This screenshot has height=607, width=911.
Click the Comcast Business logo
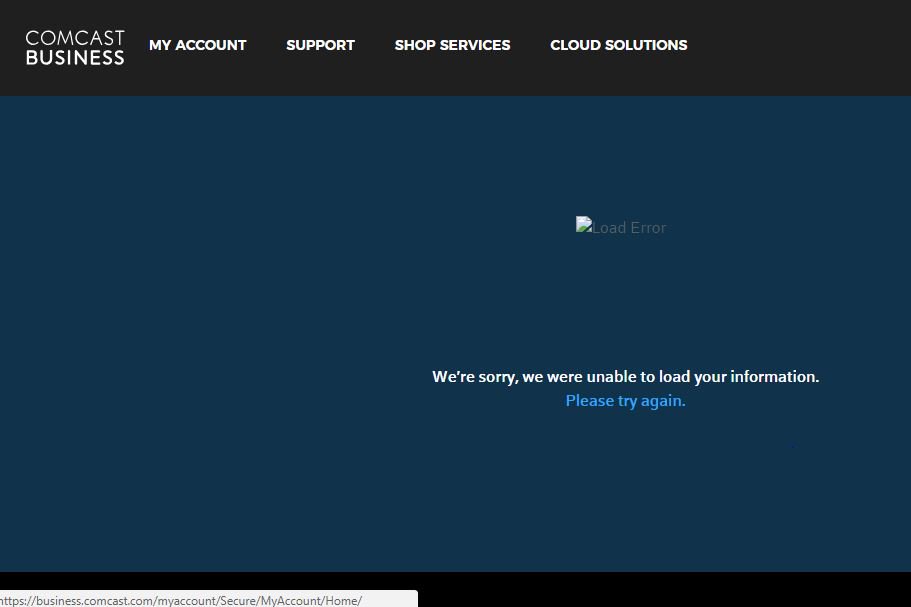75,47
